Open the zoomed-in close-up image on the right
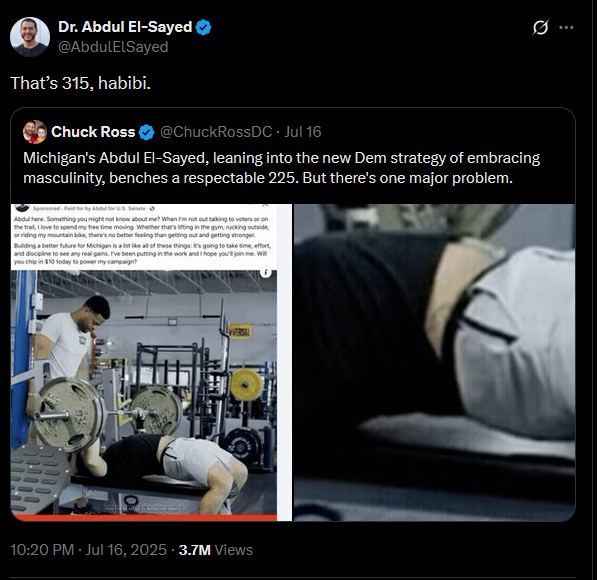This screenshot has width=597, height=580. [x=434, y=363]
